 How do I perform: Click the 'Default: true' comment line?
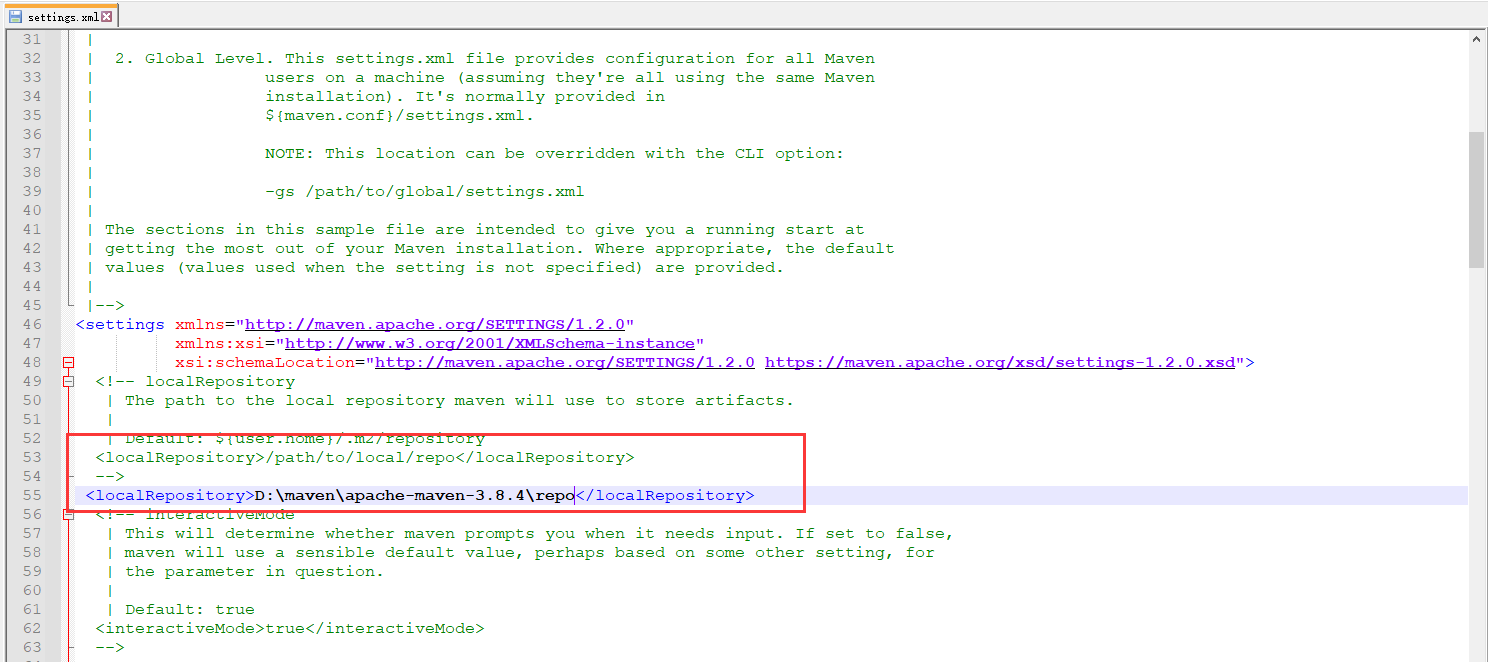[x=190, y=609]
